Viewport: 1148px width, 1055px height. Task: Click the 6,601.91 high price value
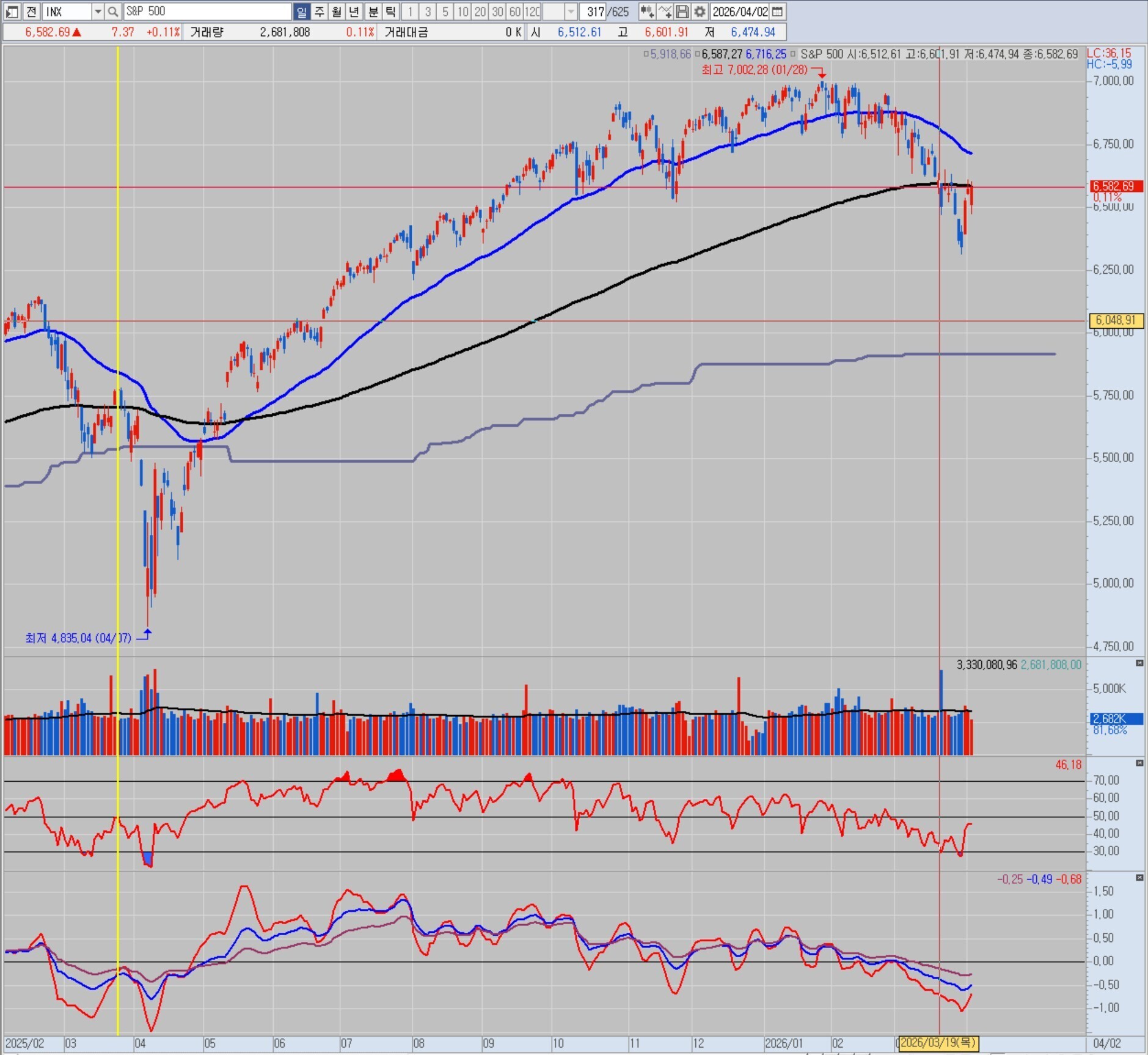pyautogui.click(x=667, y=32)
